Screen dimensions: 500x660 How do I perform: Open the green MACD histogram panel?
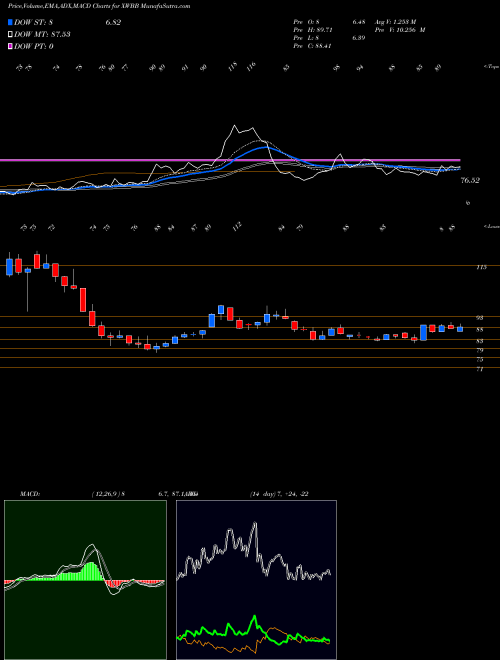[85, 580]
